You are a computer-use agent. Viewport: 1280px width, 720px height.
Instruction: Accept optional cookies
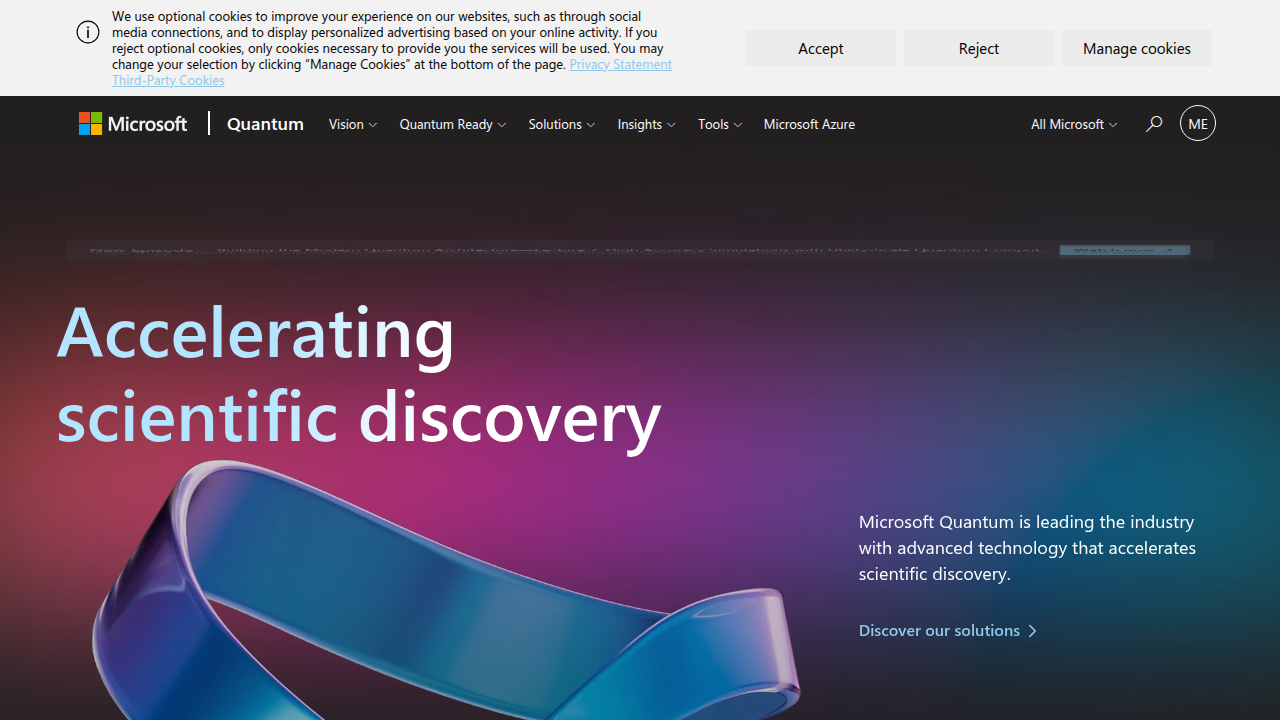821,48
